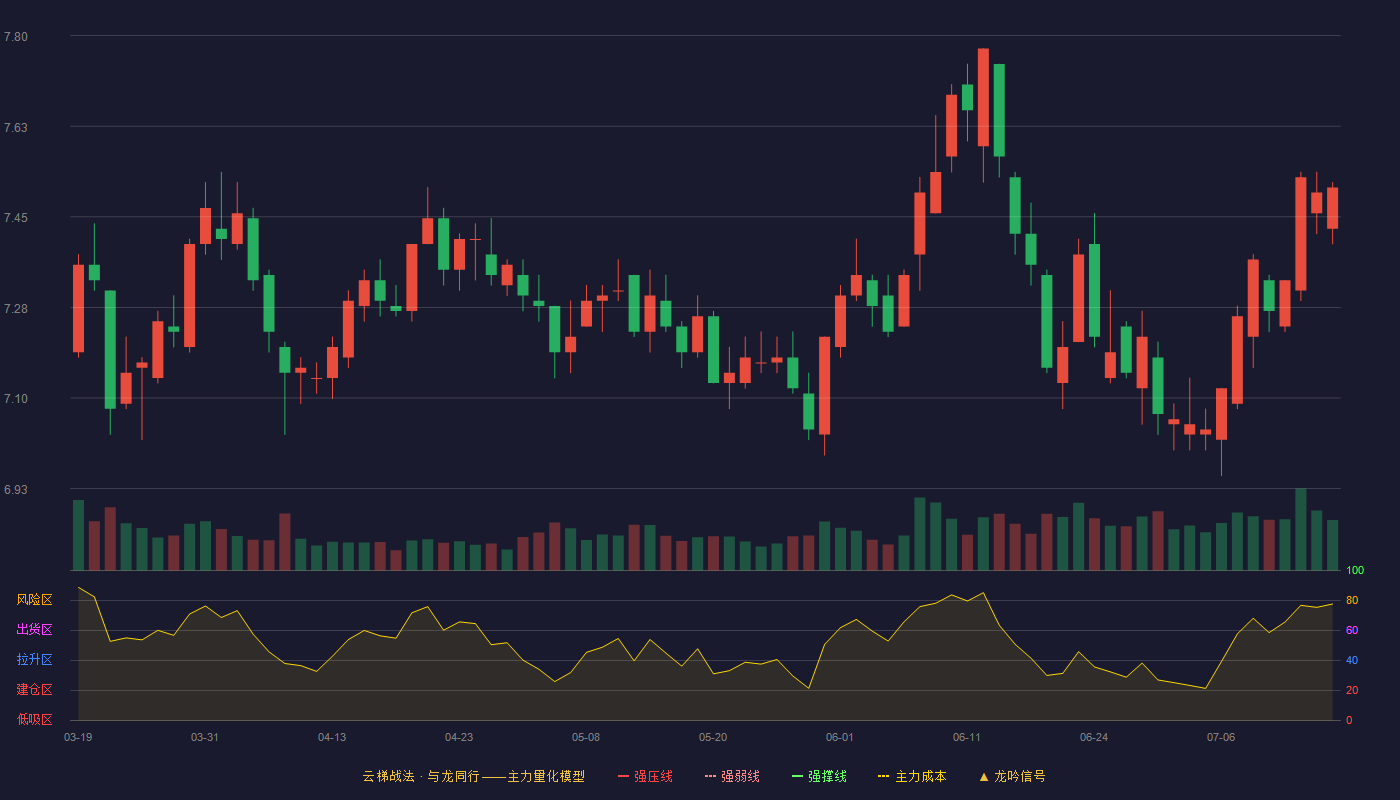
Task: Click the 建仓区 zone label
Action: [x=34, y=690]
